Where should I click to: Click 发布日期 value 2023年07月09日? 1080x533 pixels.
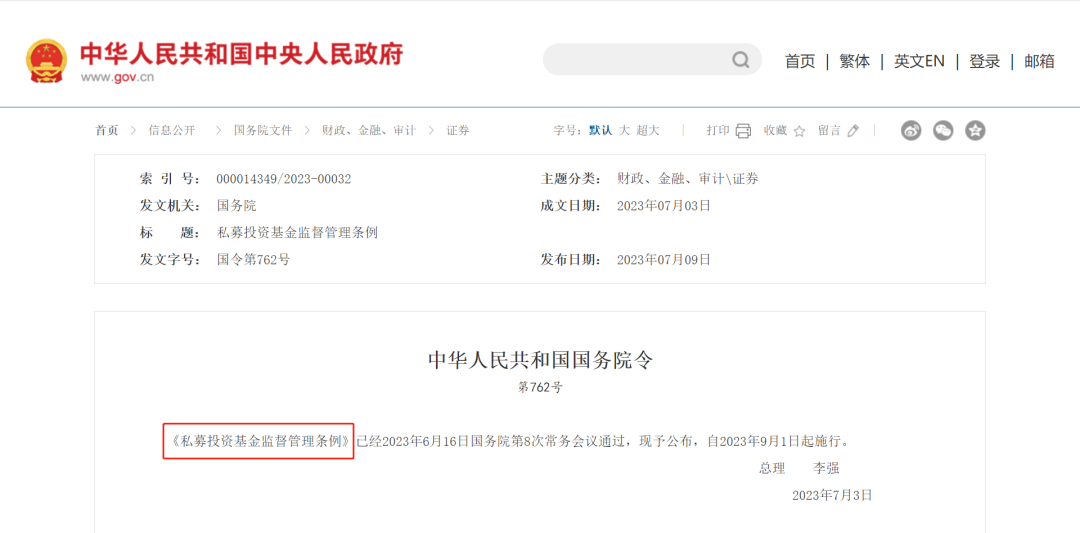click(x=664, y=260)
